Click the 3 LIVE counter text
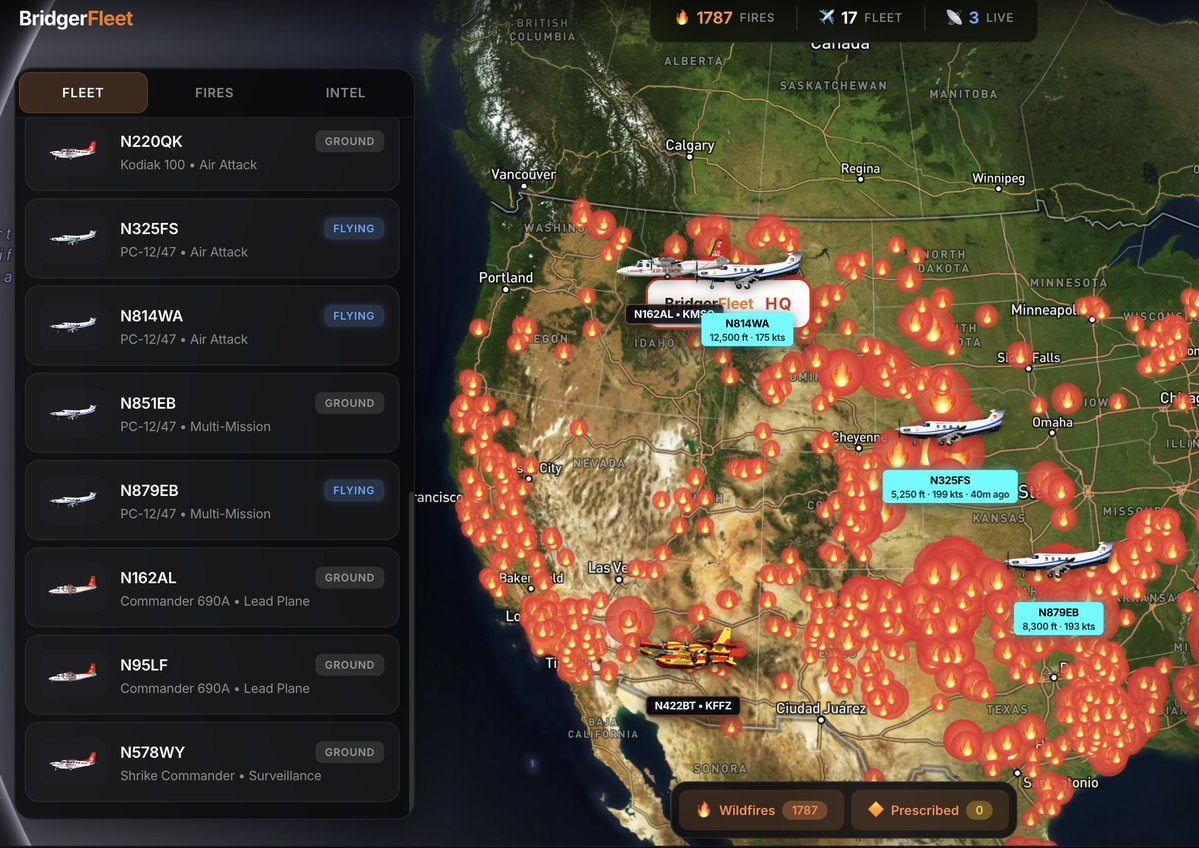The width and height of the screenshot is (1199, 848). tap(991, 18)
